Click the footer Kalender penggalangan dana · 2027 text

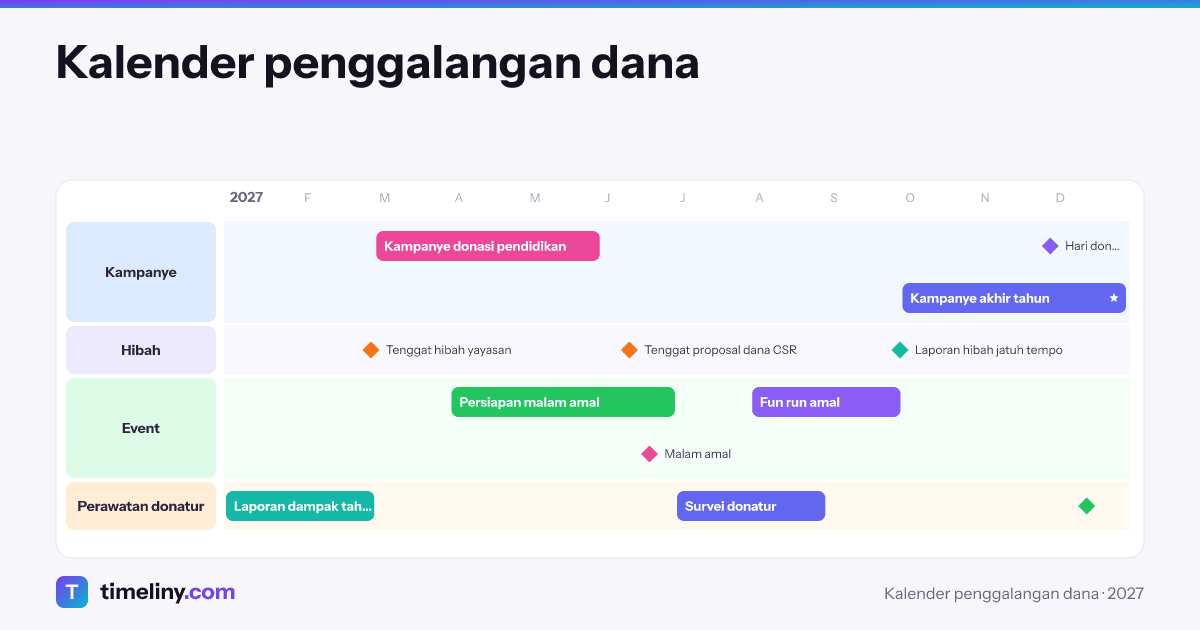[x=1014, y=593]
